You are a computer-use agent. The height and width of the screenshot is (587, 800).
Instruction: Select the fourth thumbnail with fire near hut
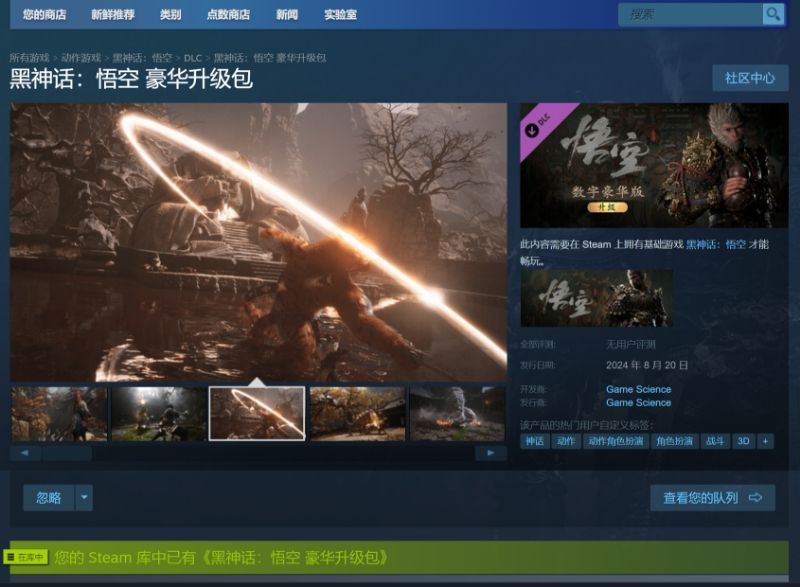358,414
